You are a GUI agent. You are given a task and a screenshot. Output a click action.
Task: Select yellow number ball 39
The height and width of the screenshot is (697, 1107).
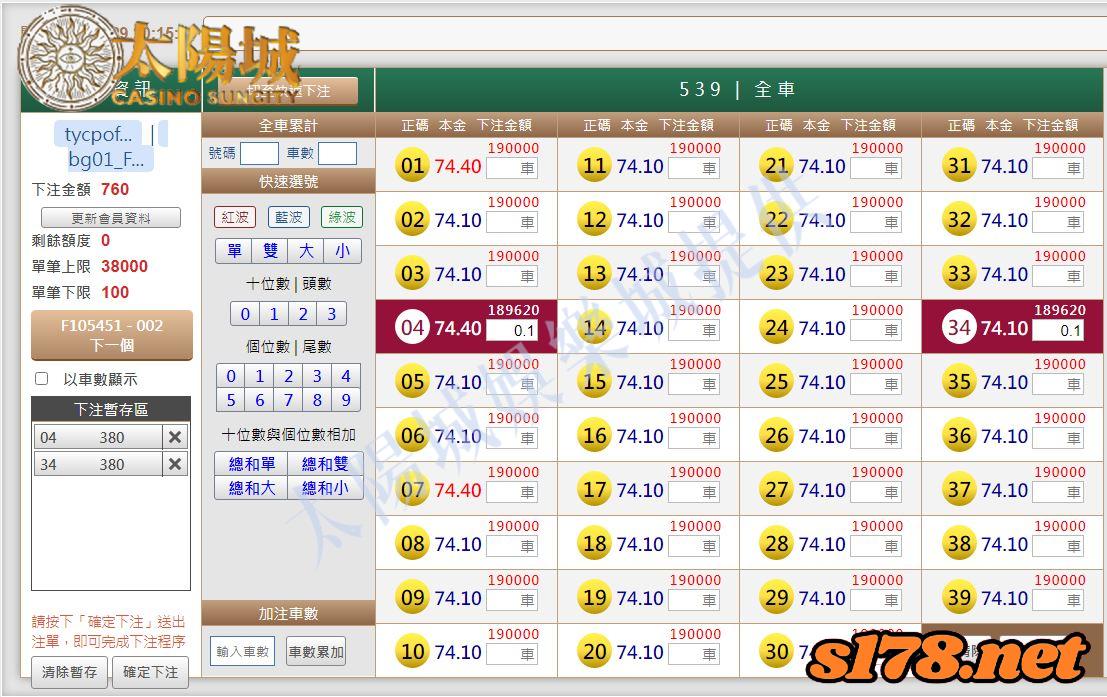pyautogui.click(x=959, y=597)
